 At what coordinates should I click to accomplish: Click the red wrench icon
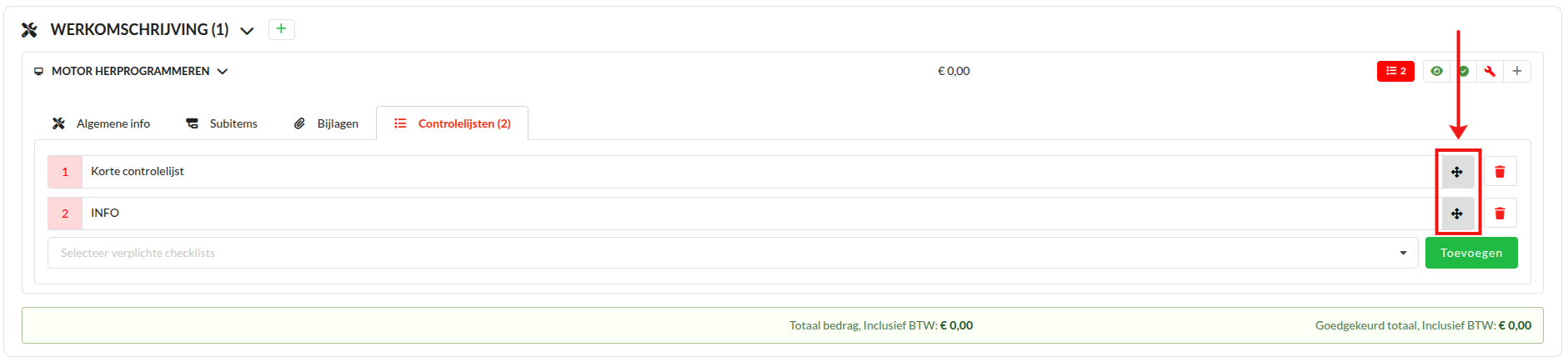coord(1490,72)
